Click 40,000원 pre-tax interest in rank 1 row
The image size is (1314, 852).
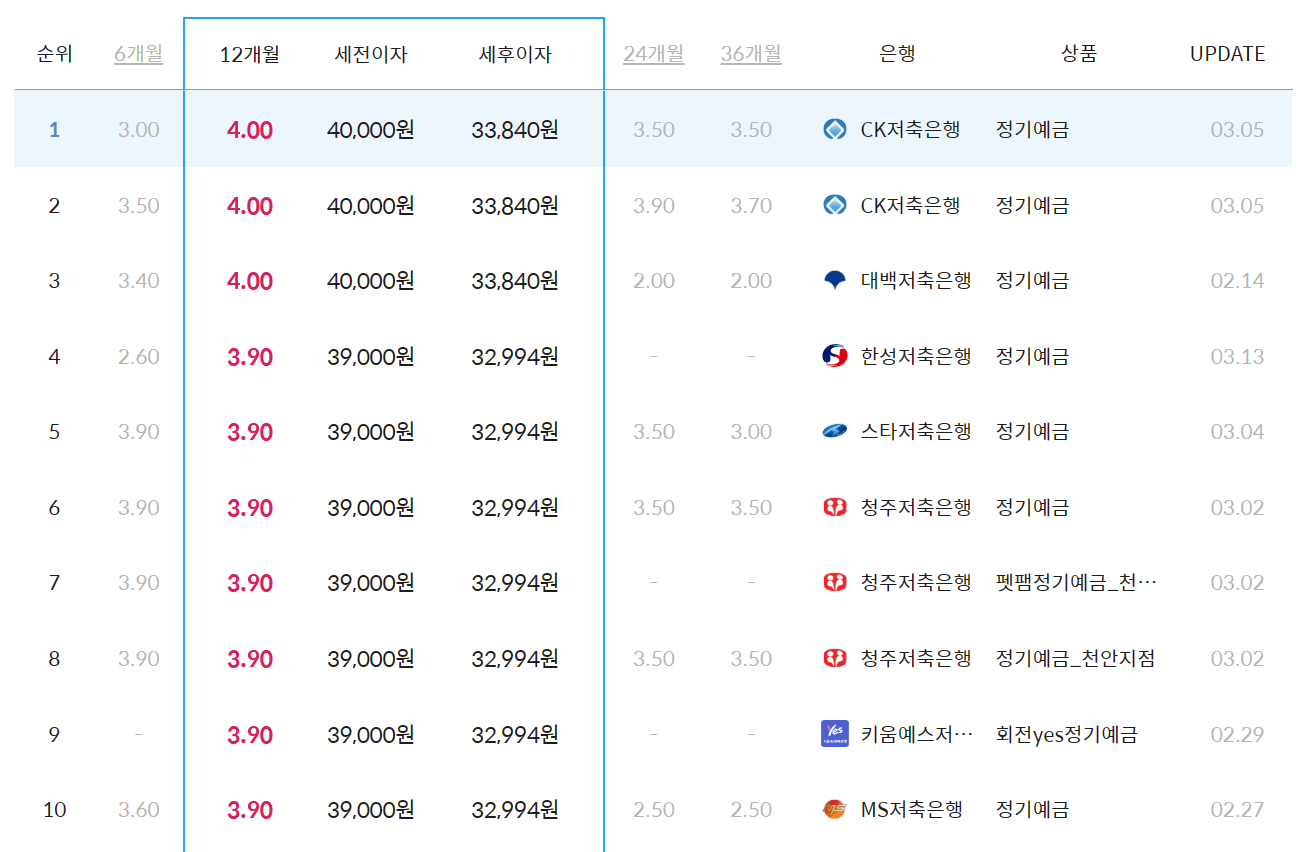[371, 129]
